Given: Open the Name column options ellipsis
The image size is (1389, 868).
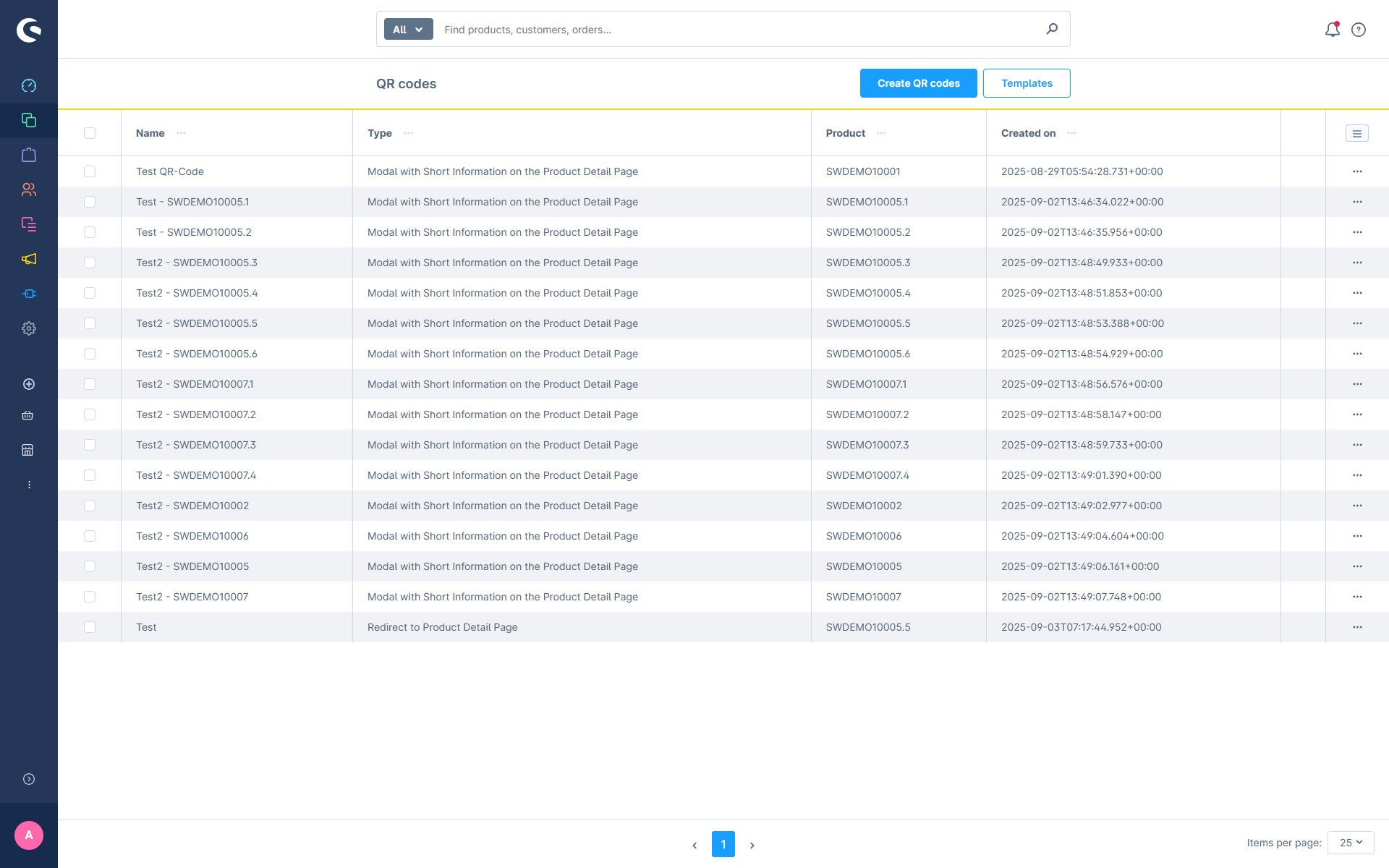Looking at the screenshot, I should [182, 133].
